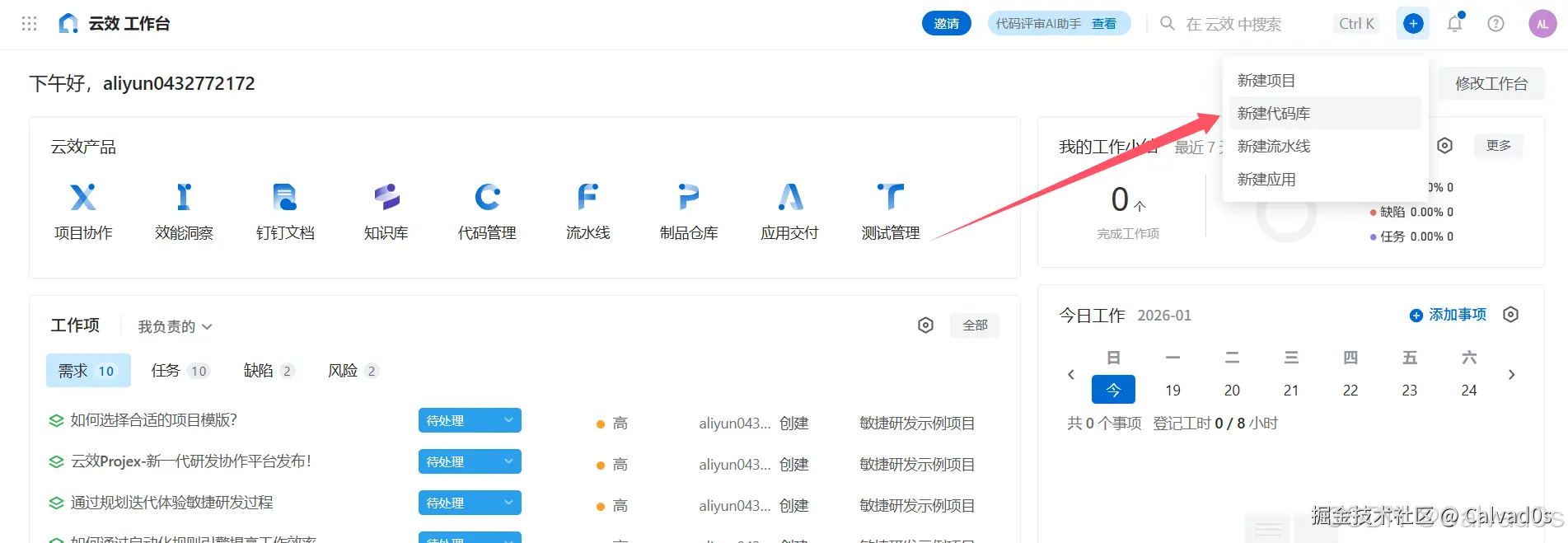Select 新建应用 from the create menu

tap(1325, 179)
